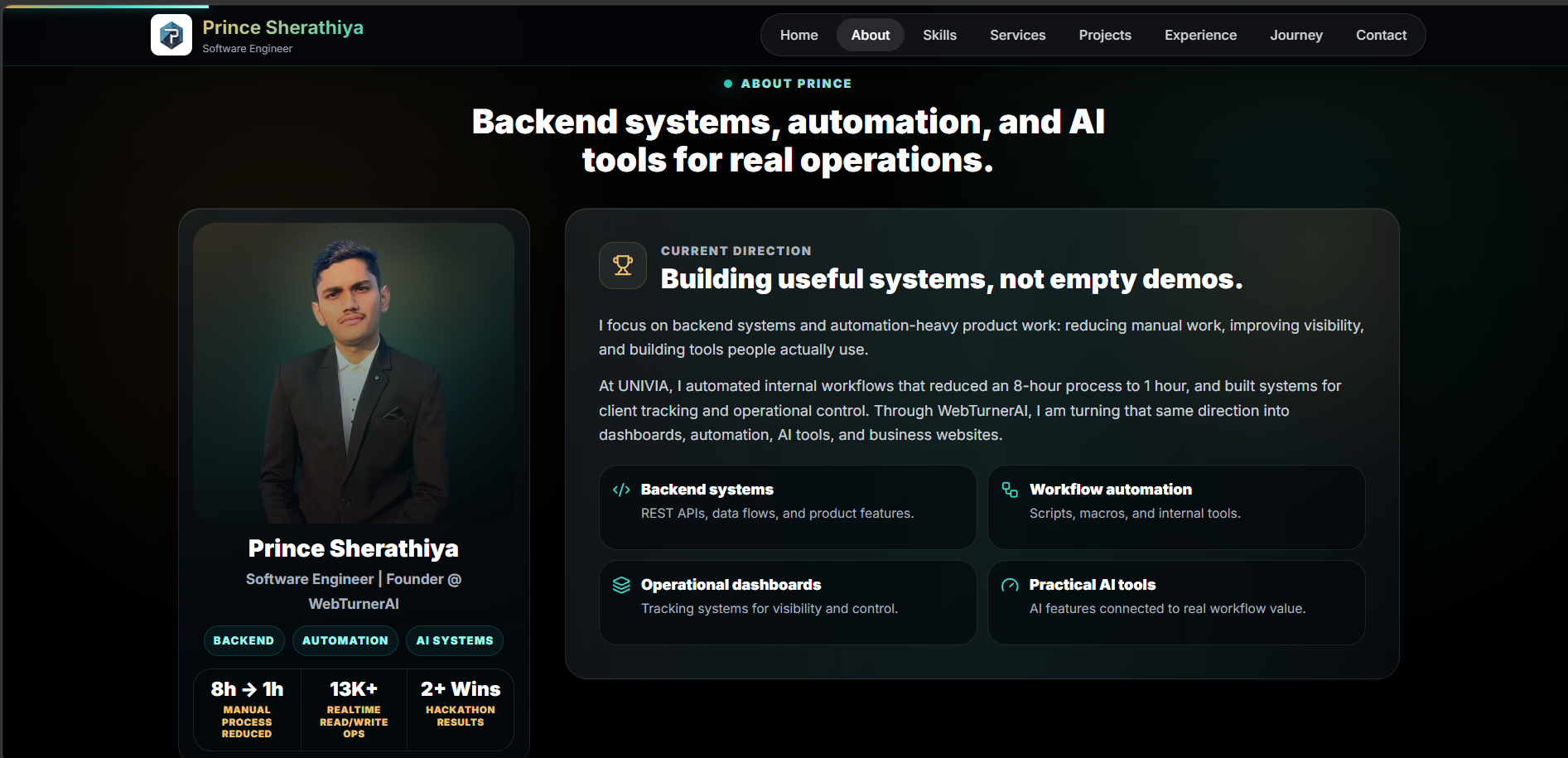Click the '13K+' realtime ops stat

tap(354, 689)
